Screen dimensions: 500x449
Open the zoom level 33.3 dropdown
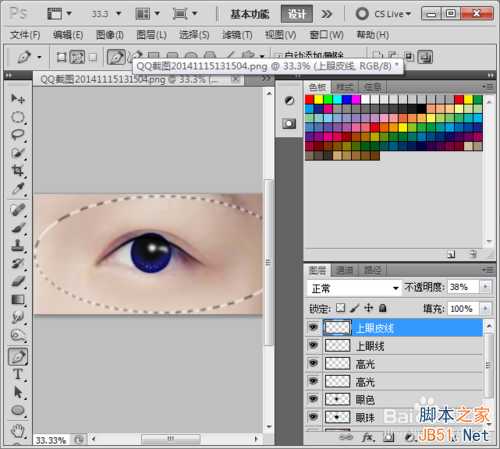(x=118, y=14)
